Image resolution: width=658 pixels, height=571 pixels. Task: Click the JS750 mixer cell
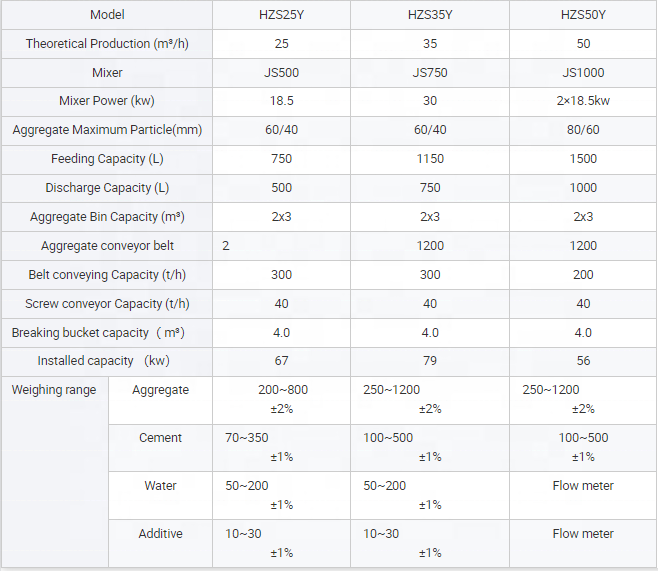pos(430,73)
